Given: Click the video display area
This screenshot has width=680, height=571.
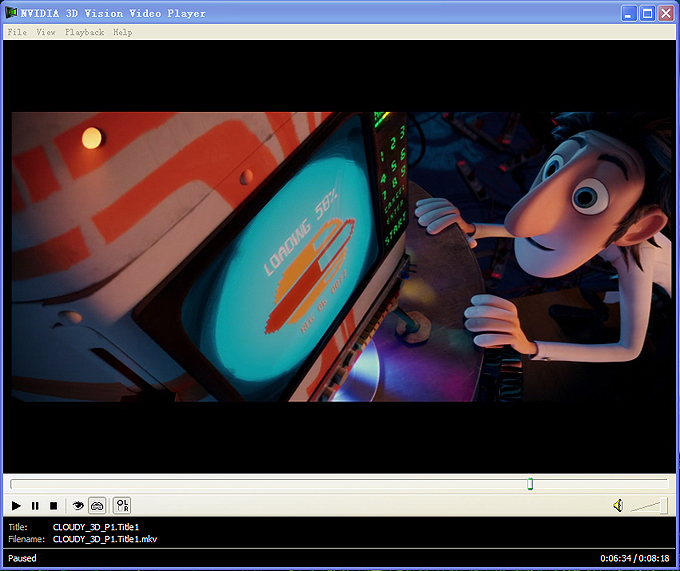Looking at the screenshot, I should coord(340,257).
